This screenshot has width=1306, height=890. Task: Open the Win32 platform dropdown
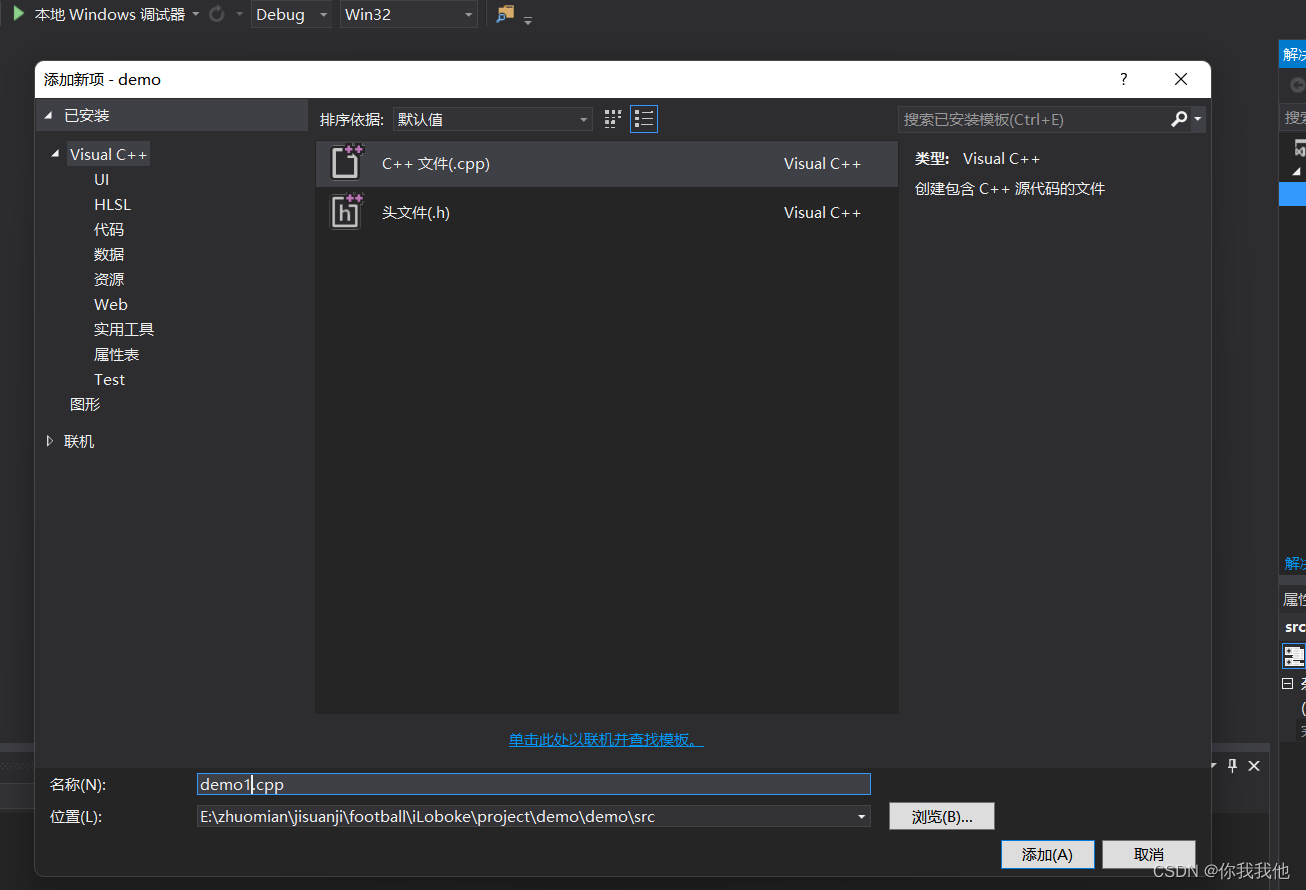click(x=467, y=15)
